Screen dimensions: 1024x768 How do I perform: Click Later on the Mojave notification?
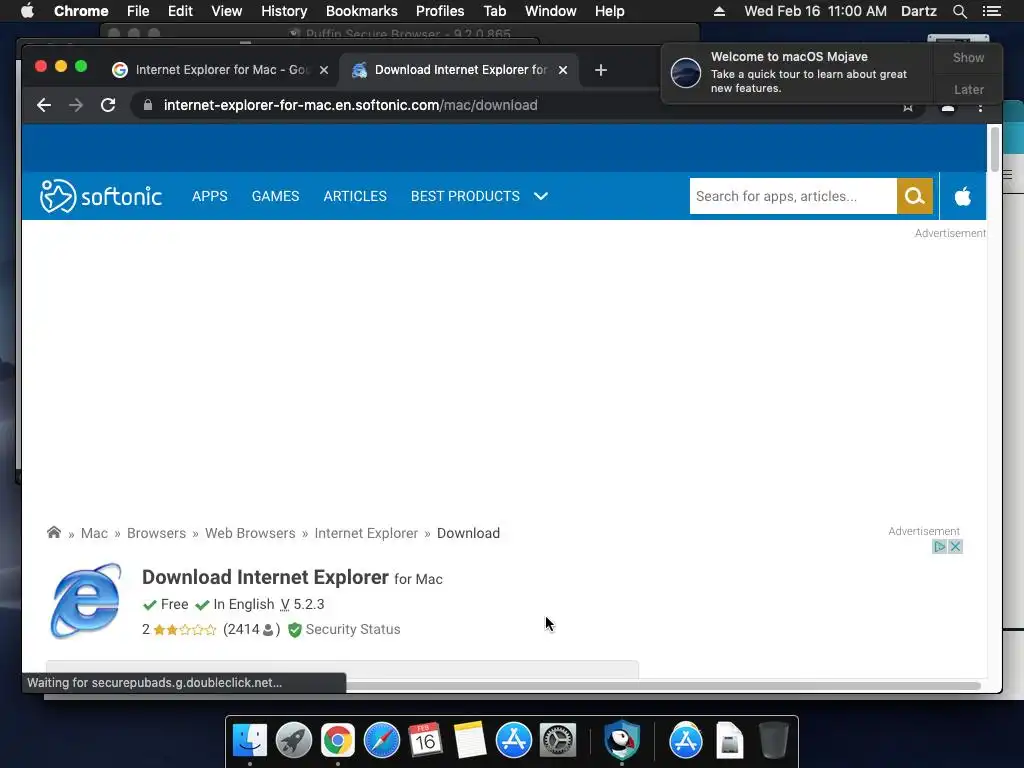(968, 89)
